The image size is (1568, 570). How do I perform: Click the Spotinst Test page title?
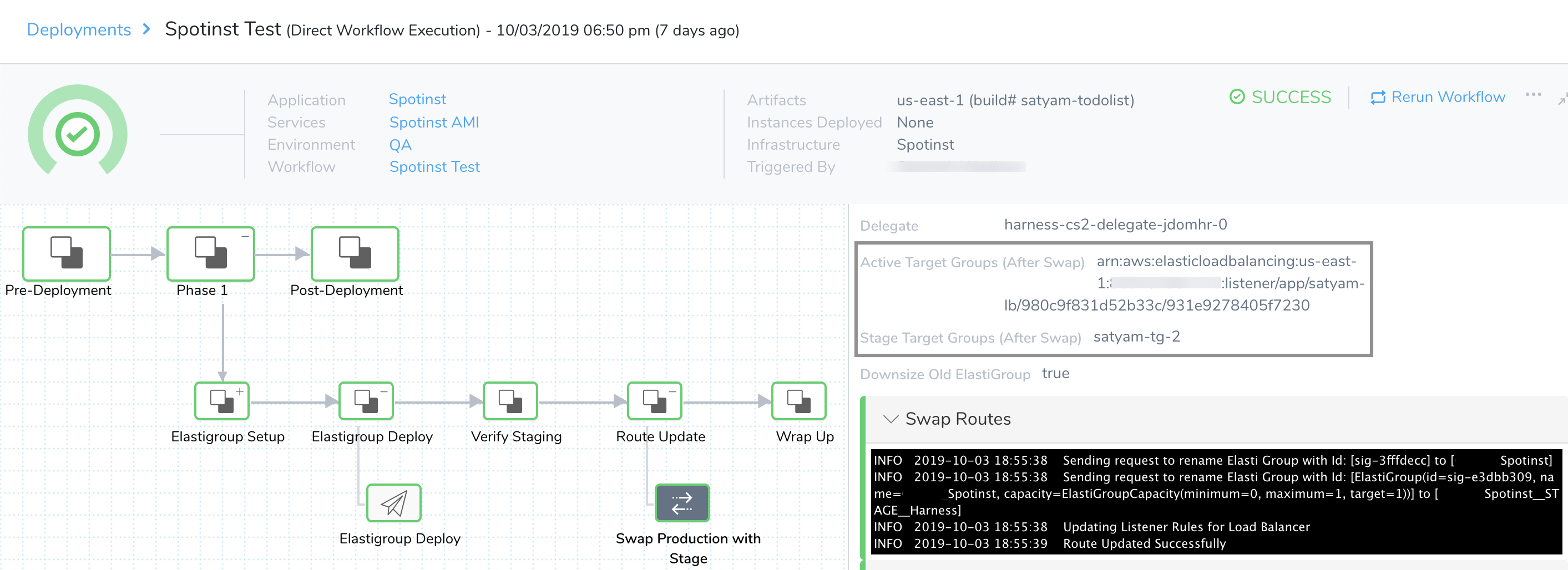pos(223,29)
